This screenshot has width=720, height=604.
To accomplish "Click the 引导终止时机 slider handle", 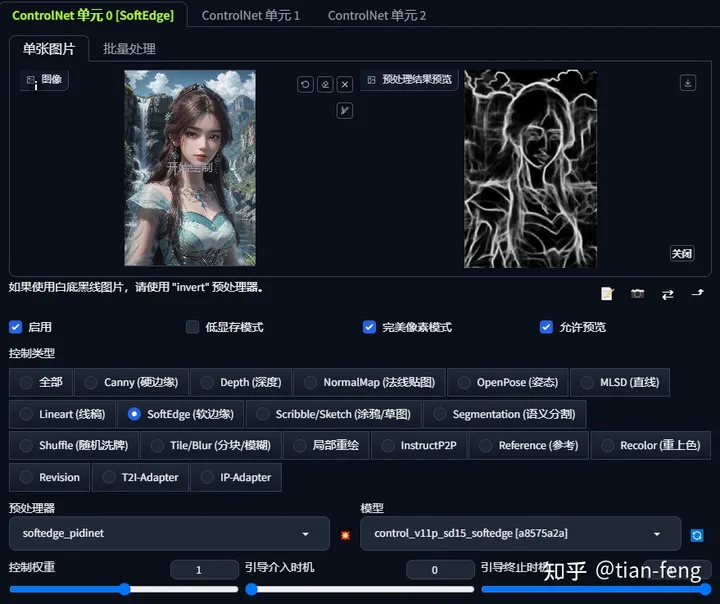I will [x=705, y=589].
